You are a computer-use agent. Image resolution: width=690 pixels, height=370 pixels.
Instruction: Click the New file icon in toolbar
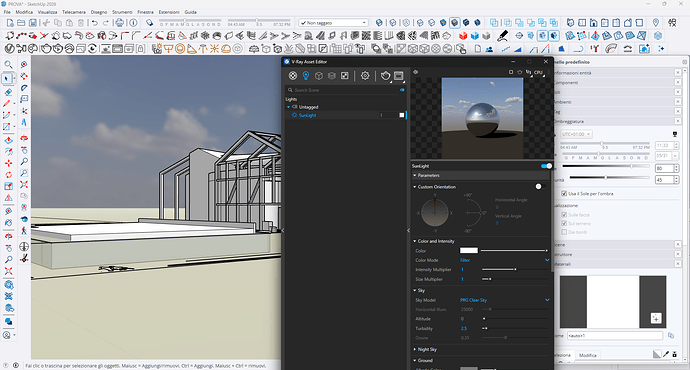click(x=9, y=23)
